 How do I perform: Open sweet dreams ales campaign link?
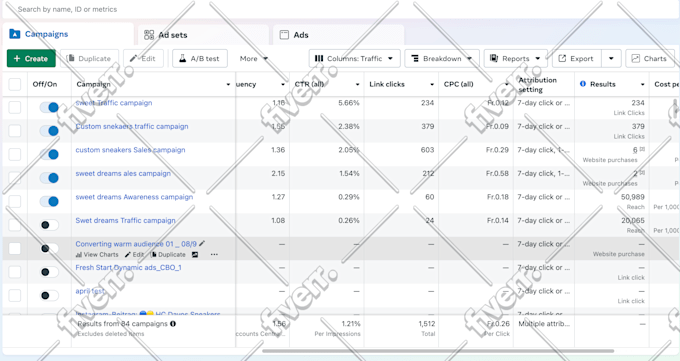tap(123, 173)
